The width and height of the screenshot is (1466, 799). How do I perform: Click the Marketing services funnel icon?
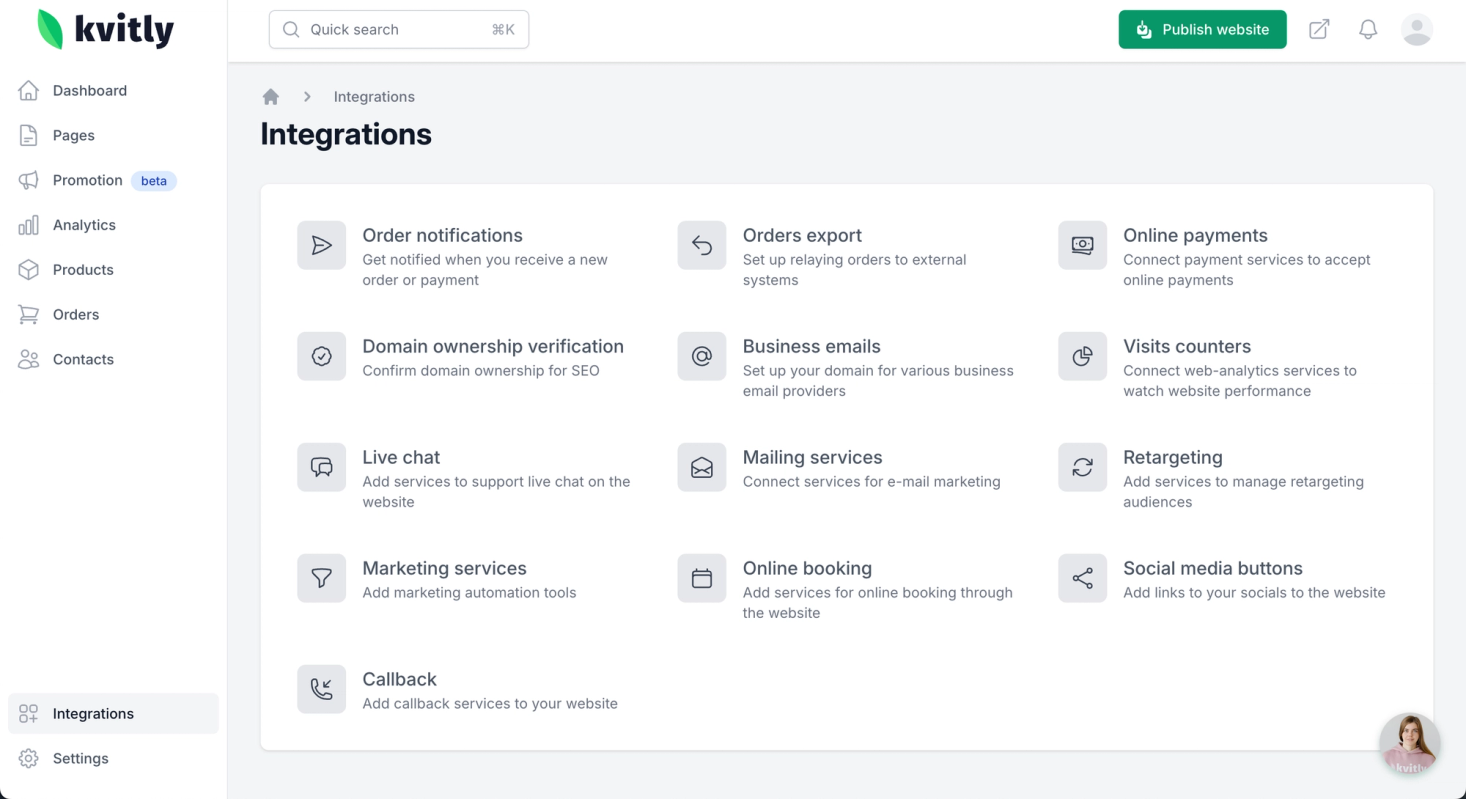click(x=321, y=578)
